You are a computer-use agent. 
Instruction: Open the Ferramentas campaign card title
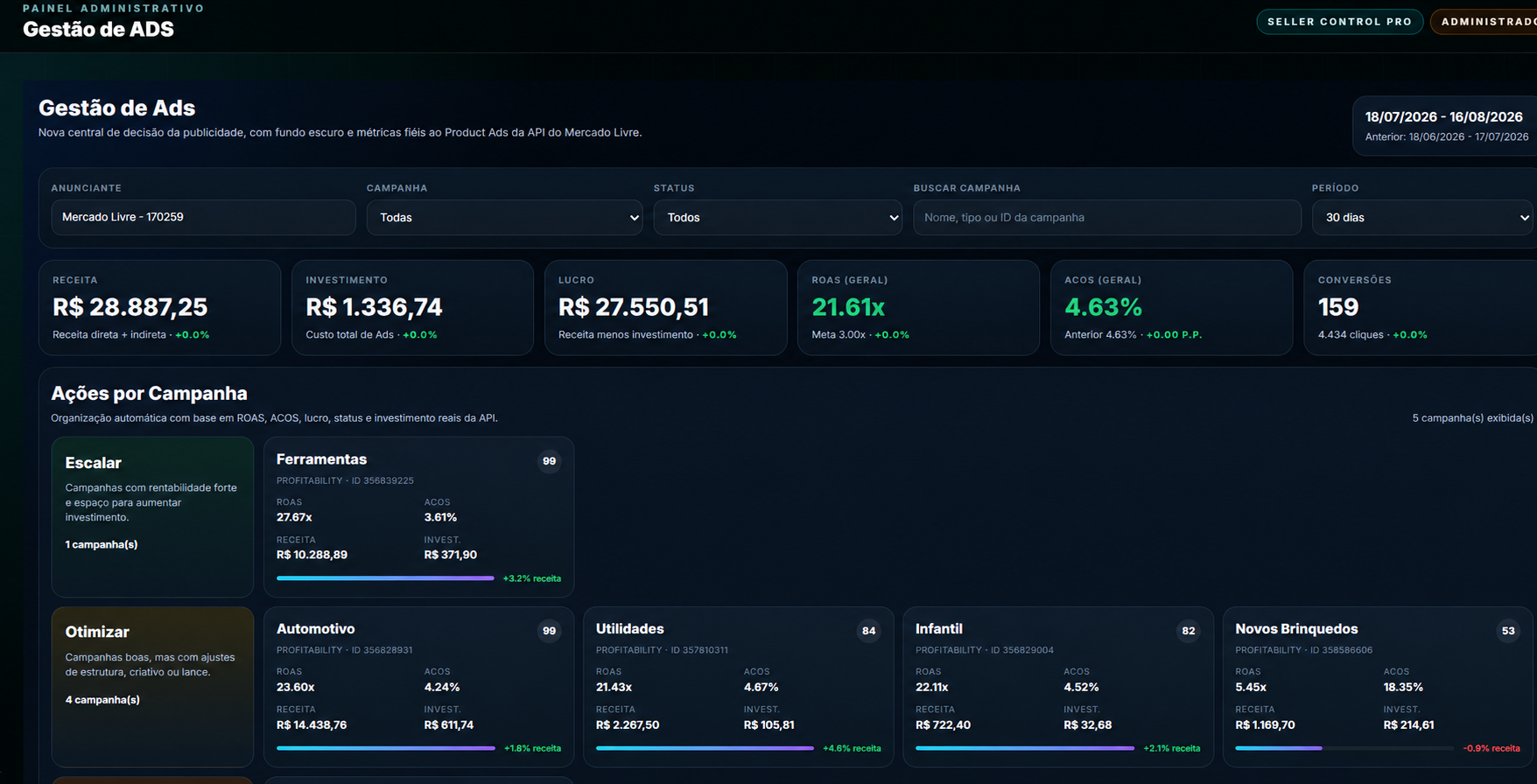click(x=321, y=459)
